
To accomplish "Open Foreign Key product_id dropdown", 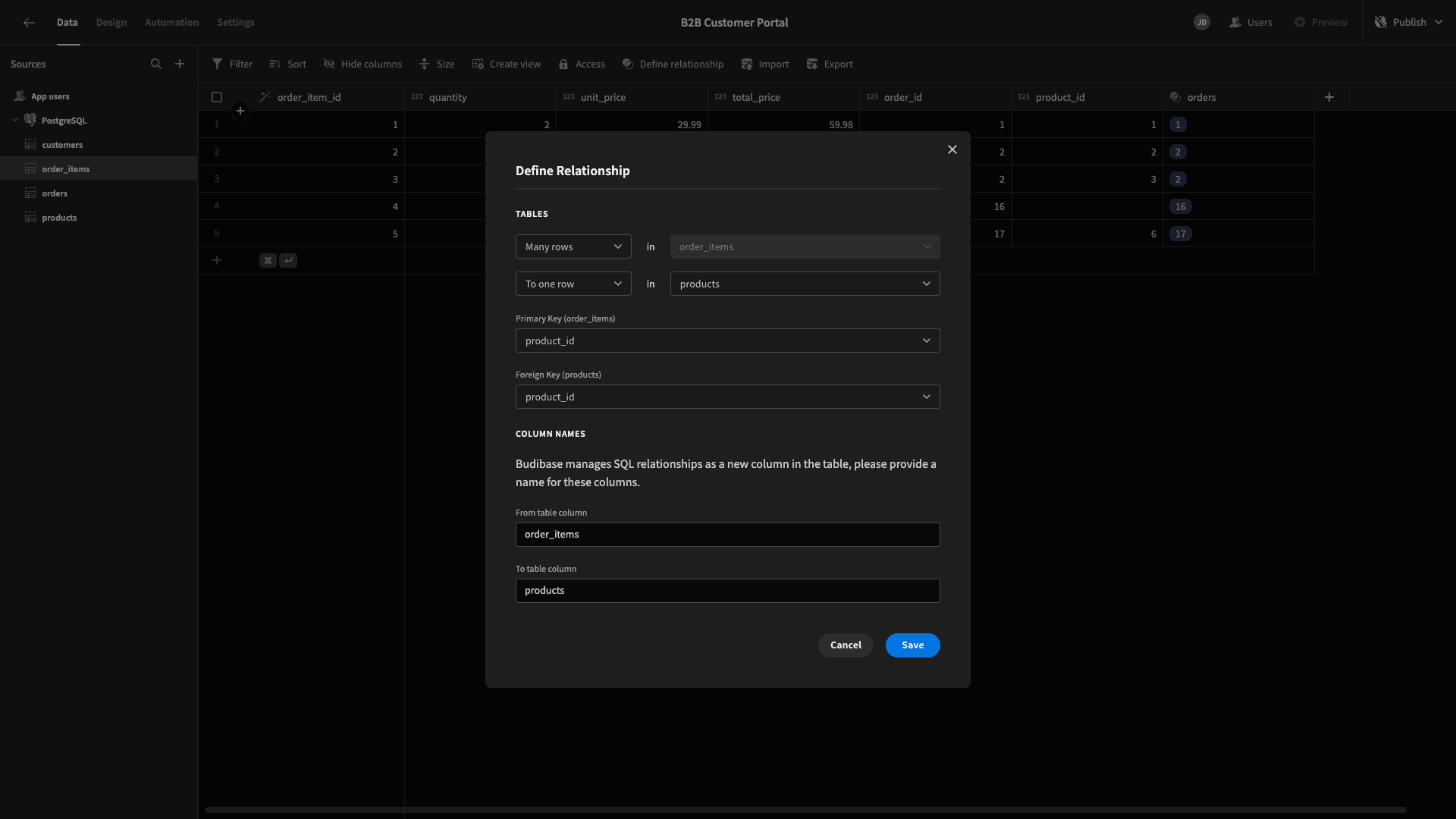I will click(x=728, y=397).
